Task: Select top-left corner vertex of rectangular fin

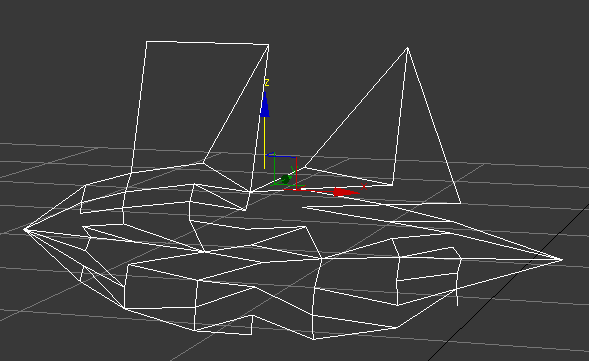Action: (x=146, y=42)
